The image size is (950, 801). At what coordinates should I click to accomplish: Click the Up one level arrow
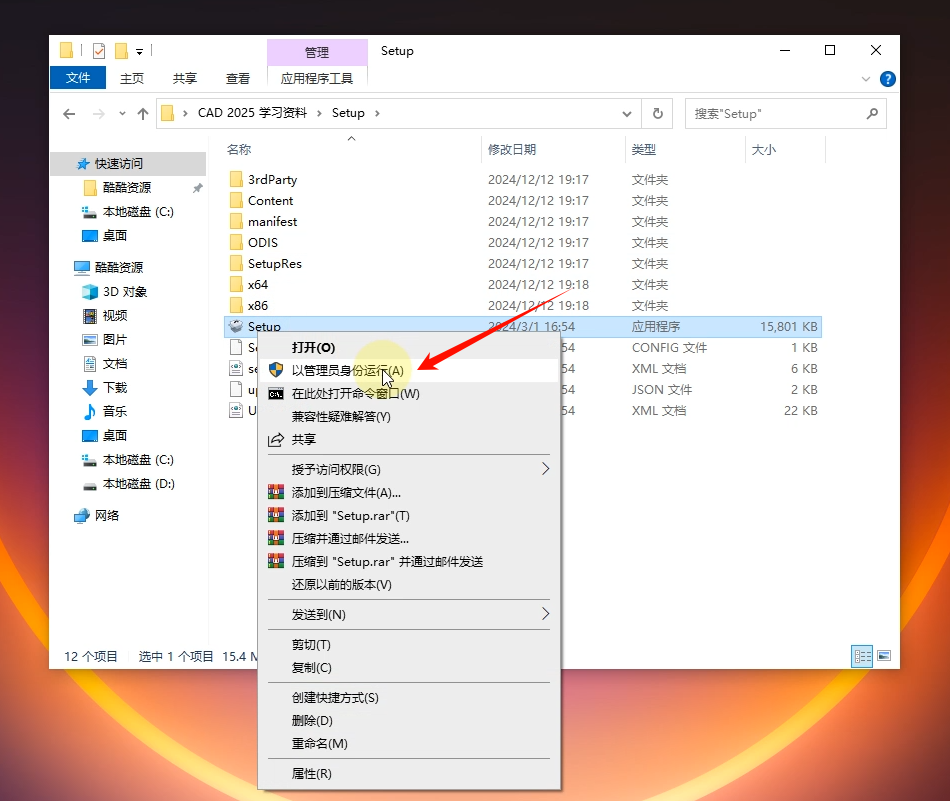pos(143,114)
